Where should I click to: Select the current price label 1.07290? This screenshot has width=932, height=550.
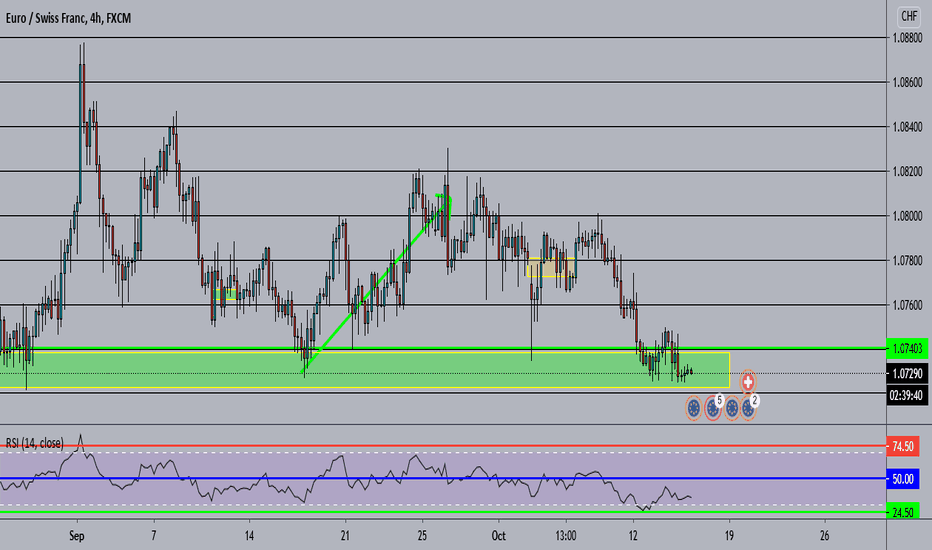pos(908,373)
